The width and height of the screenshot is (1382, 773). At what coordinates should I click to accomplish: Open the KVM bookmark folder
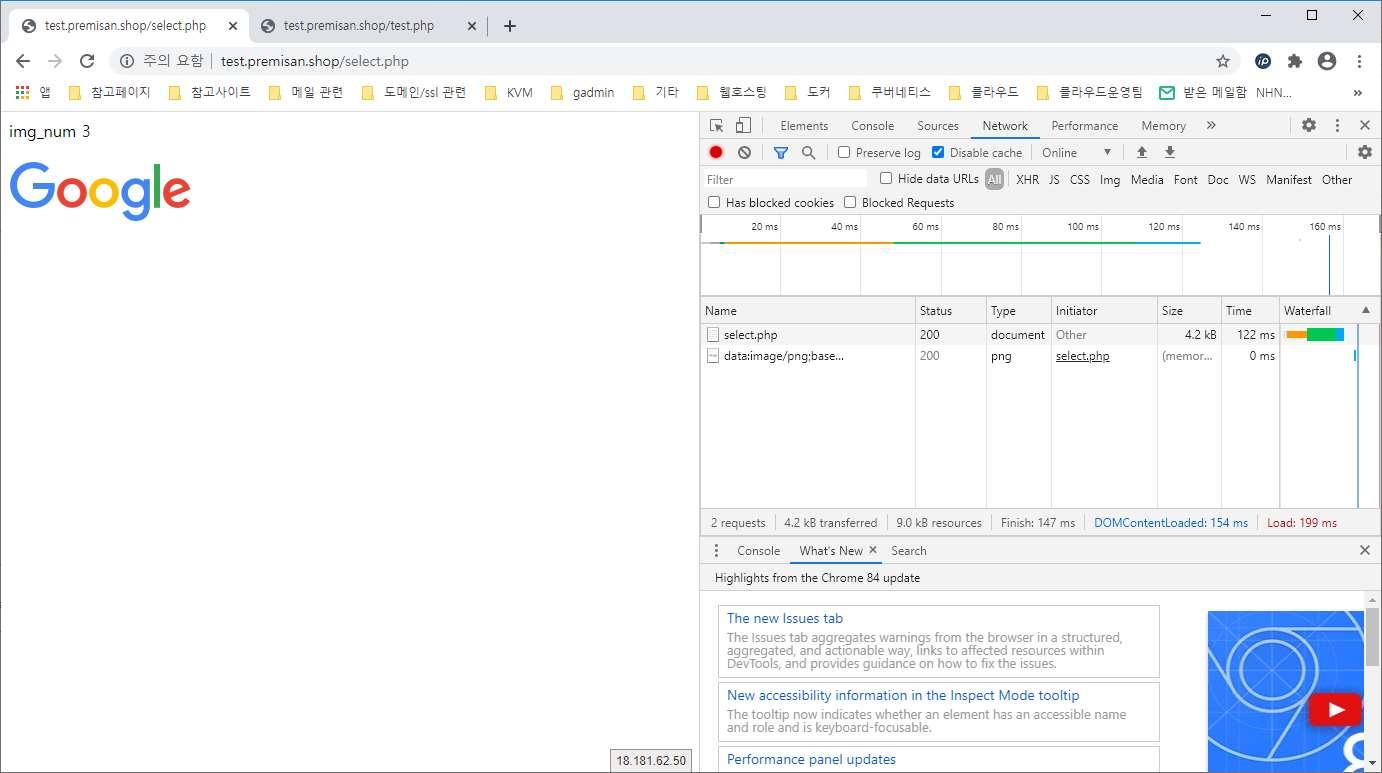point(509,92)
